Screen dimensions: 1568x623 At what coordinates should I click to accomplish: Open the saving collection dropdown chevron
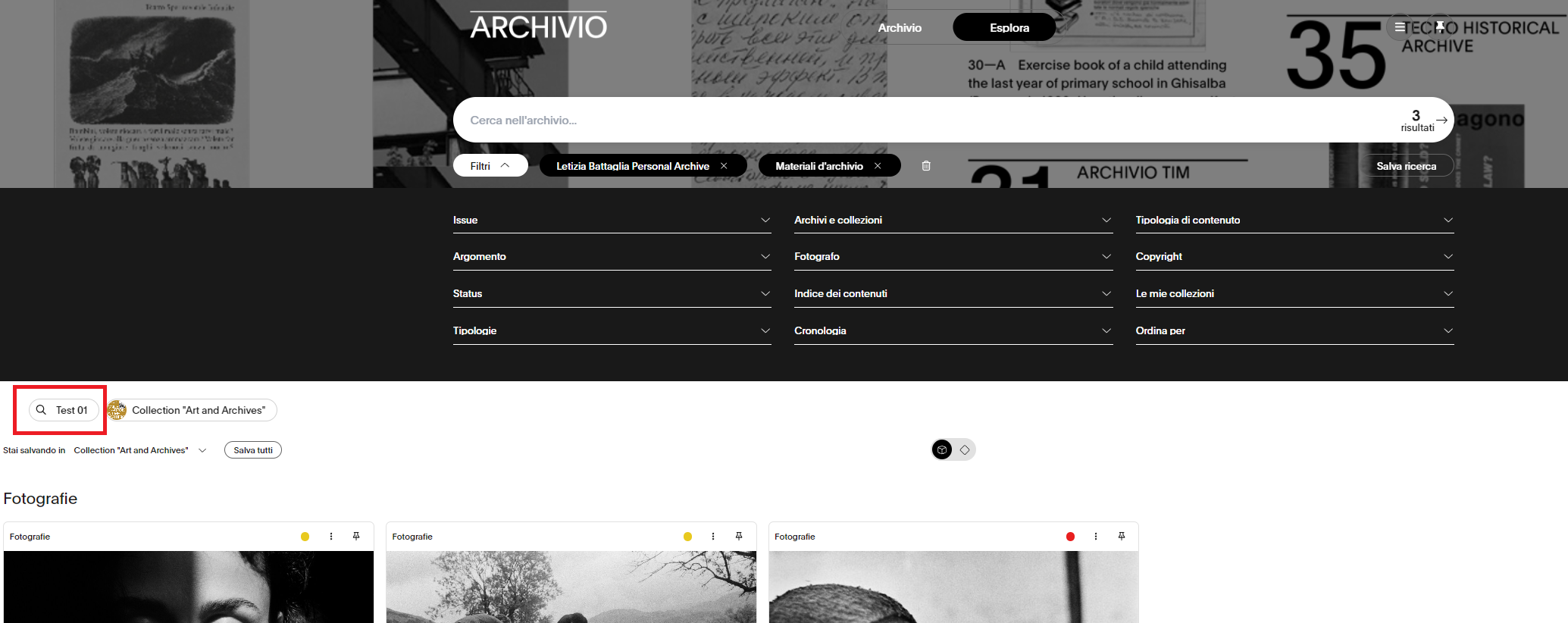[x=202, y=450]
